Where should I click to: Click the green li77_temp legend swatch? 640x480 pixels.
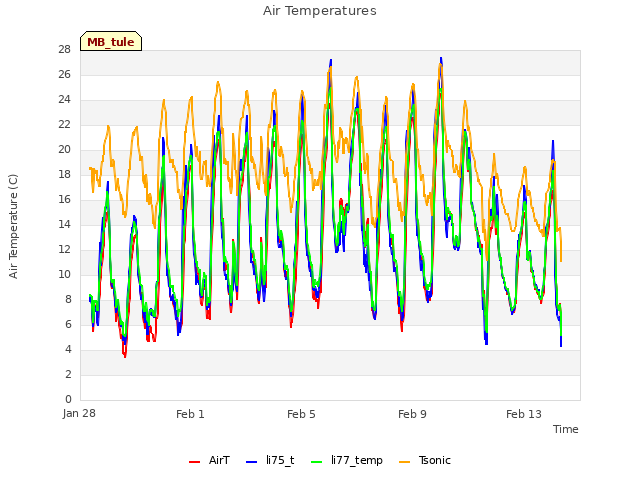click(x=317, y=462)
